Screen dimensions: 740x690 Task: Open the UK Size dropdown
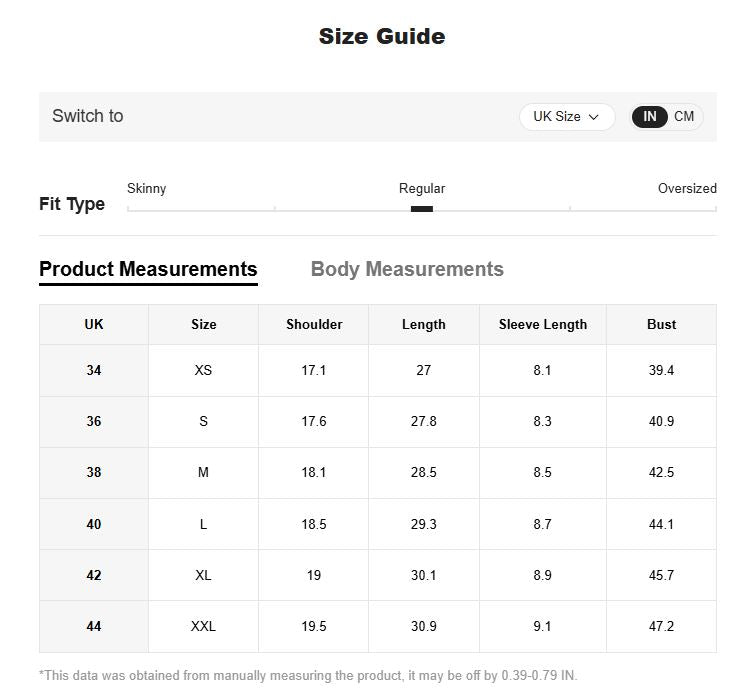click(x=567, y=117)
